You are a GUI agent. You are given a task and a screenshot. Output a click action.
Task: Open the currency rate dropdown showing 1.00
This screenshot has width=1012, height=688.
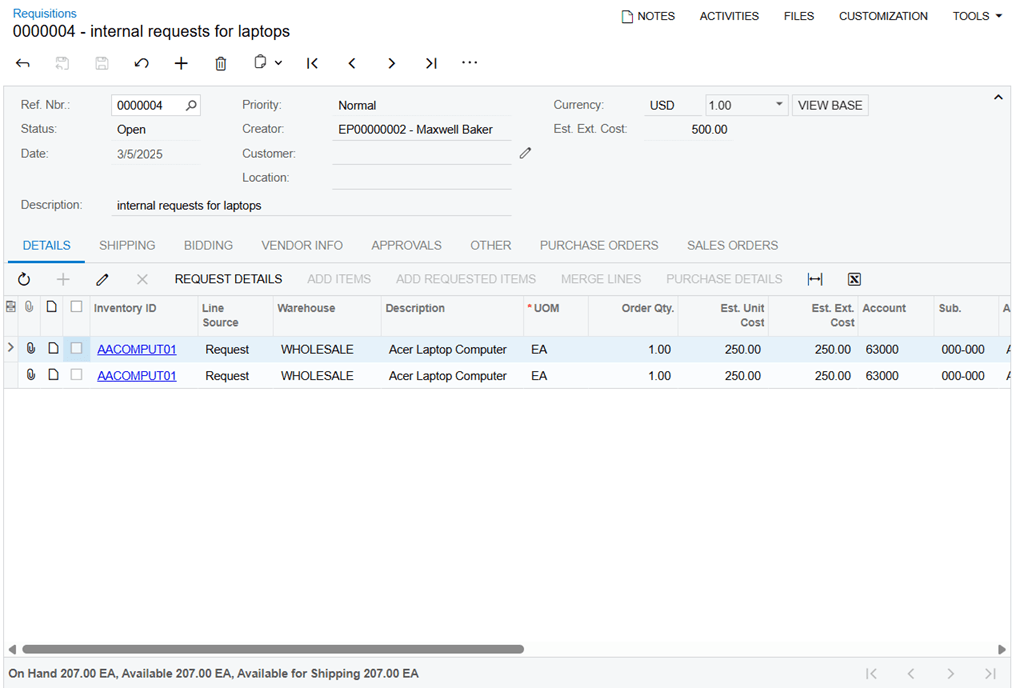coord(778,104)
